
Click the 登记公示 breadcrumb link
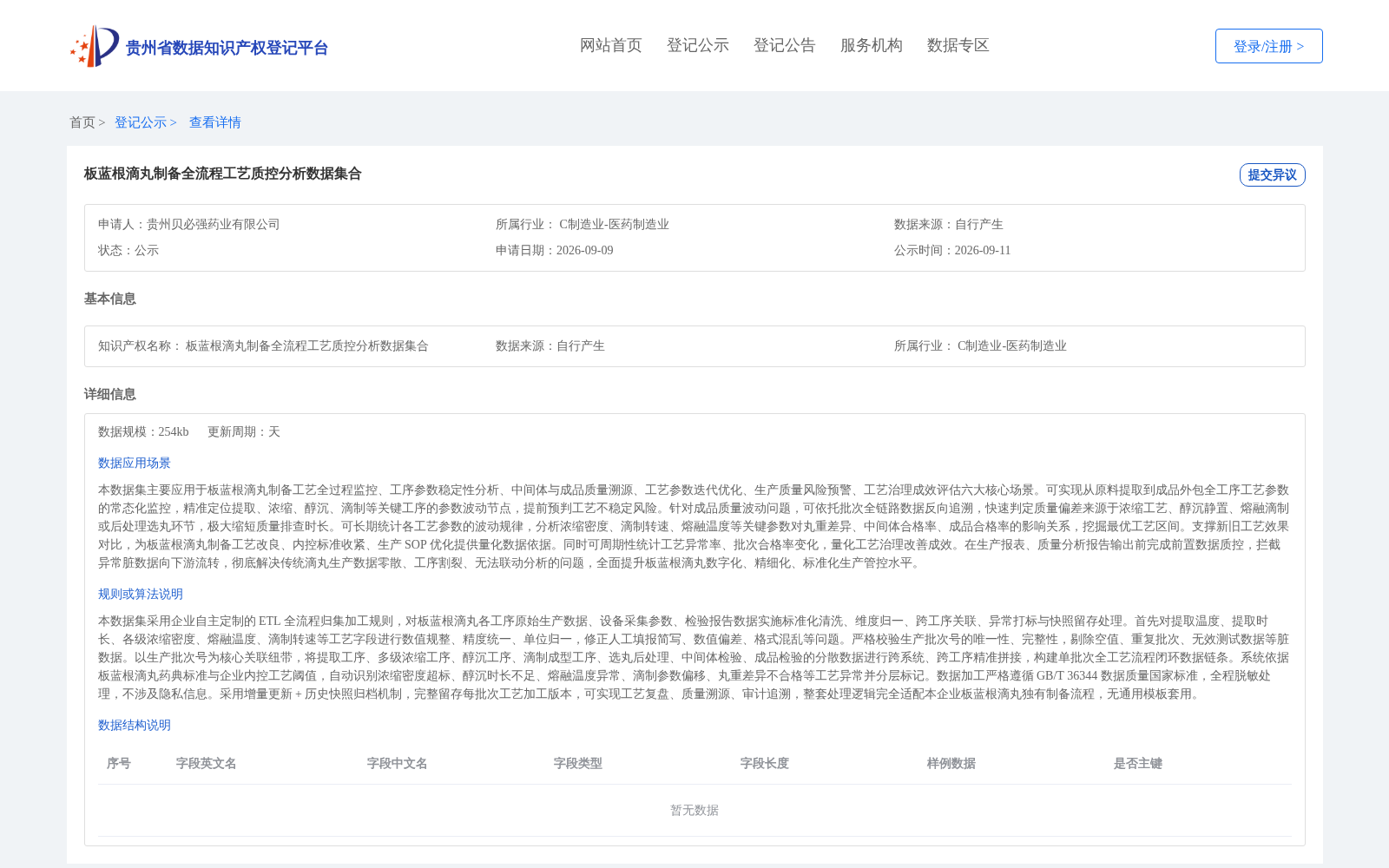click(x=141, y=122)
